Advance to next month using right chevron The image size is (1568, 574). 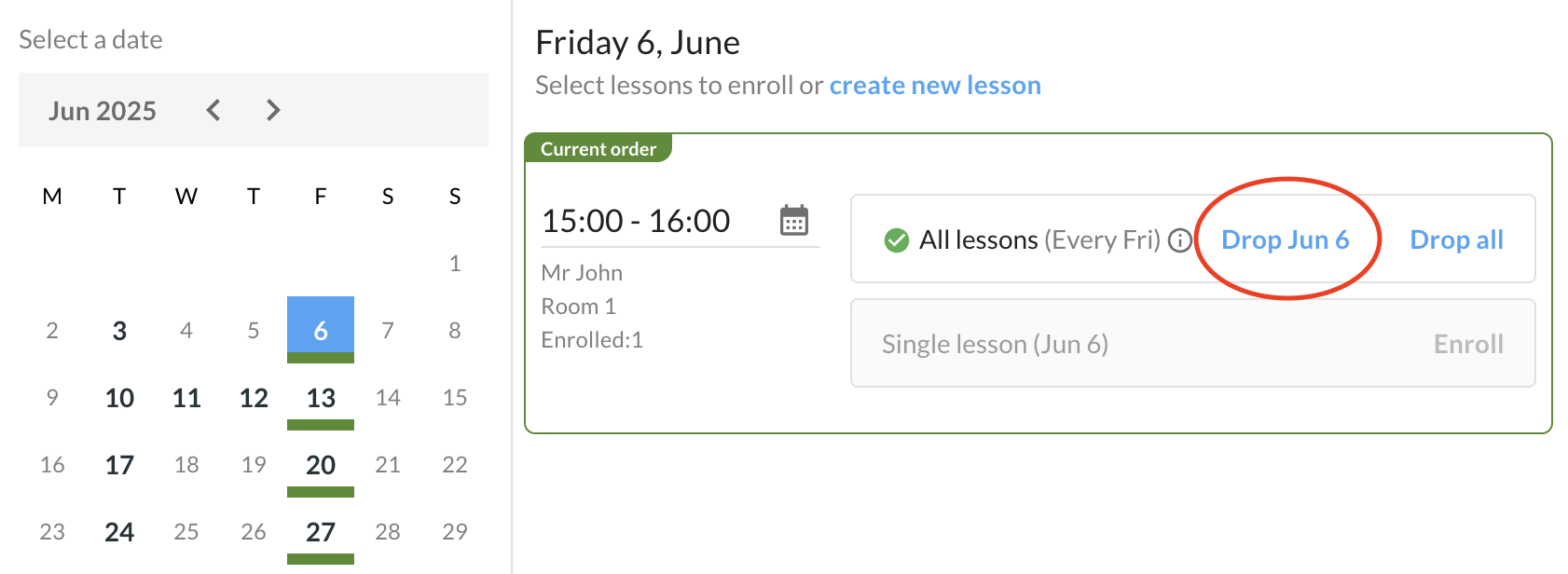[x=273, y=110]
